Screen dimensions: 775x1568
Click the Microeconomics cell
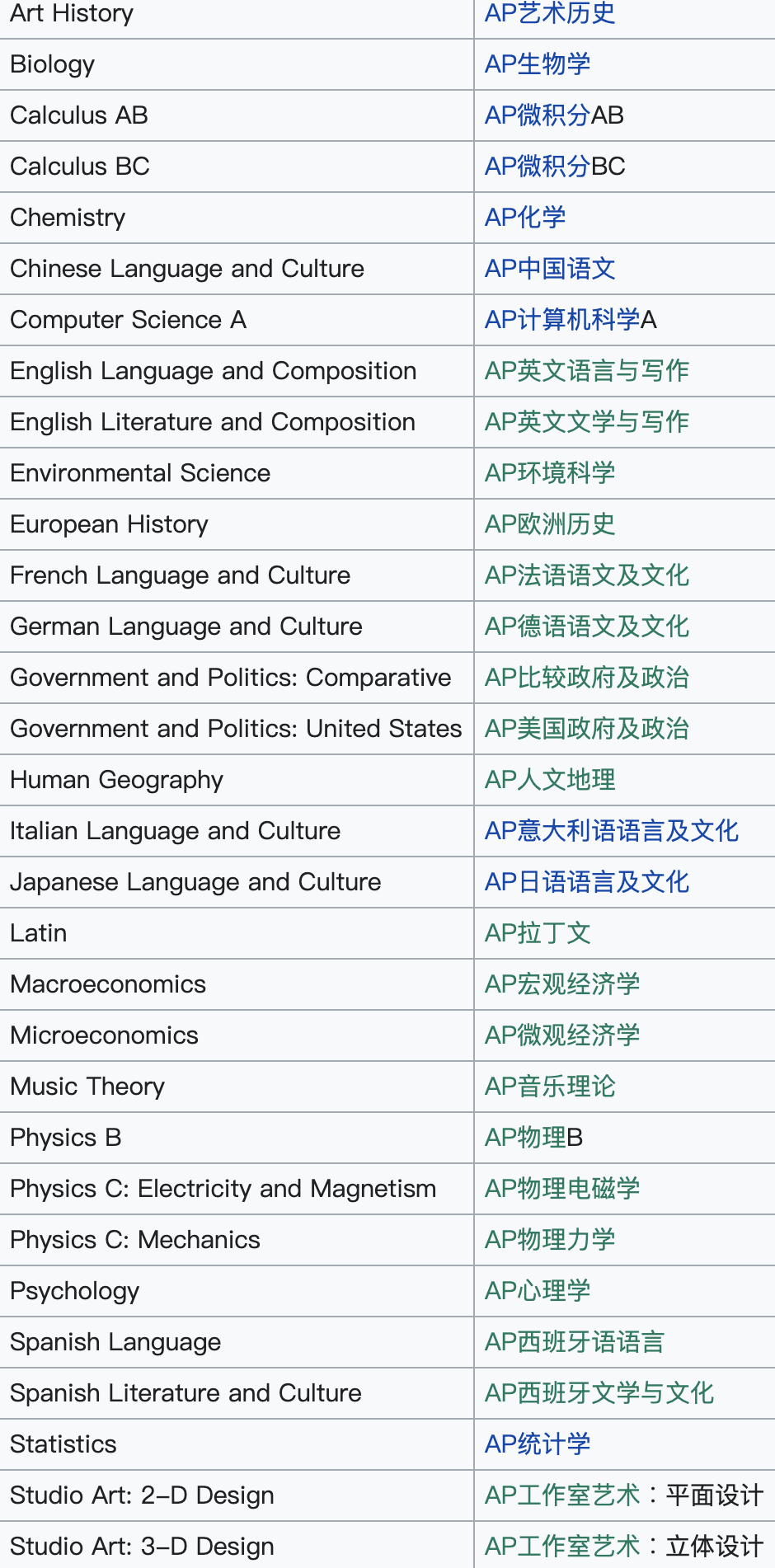[x=237, y=1035]
